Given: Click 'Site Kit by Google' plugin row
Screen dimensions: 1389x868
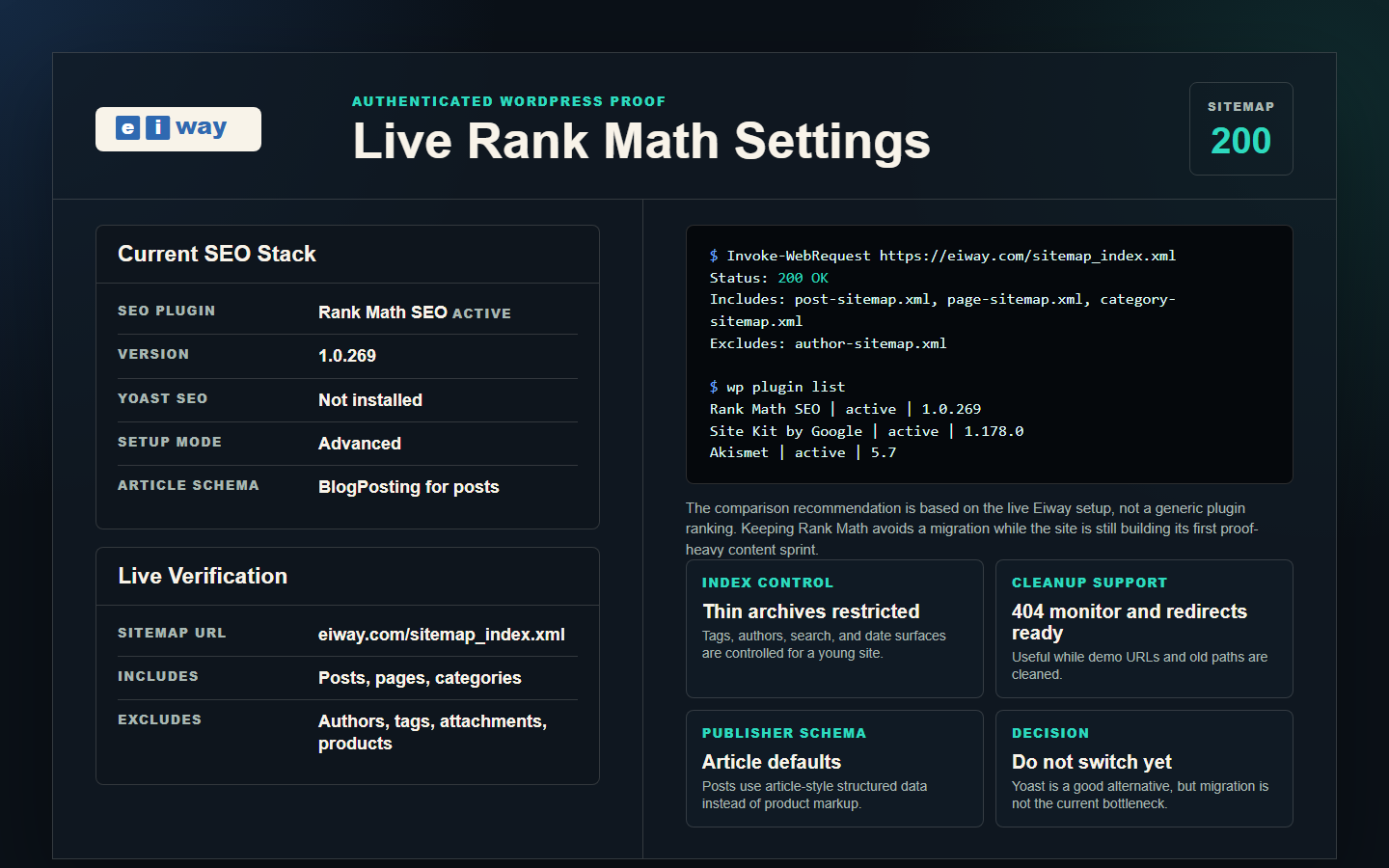Looking at the screenshot, I should coord(866,431).
